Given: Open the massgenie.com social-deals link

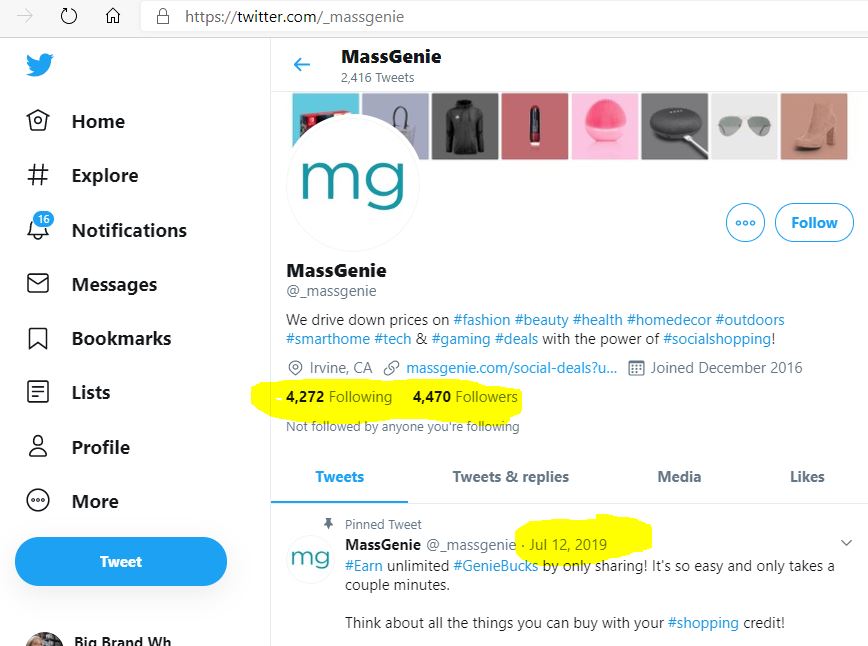Looking at the screenshot, I should tap(511, 368).
